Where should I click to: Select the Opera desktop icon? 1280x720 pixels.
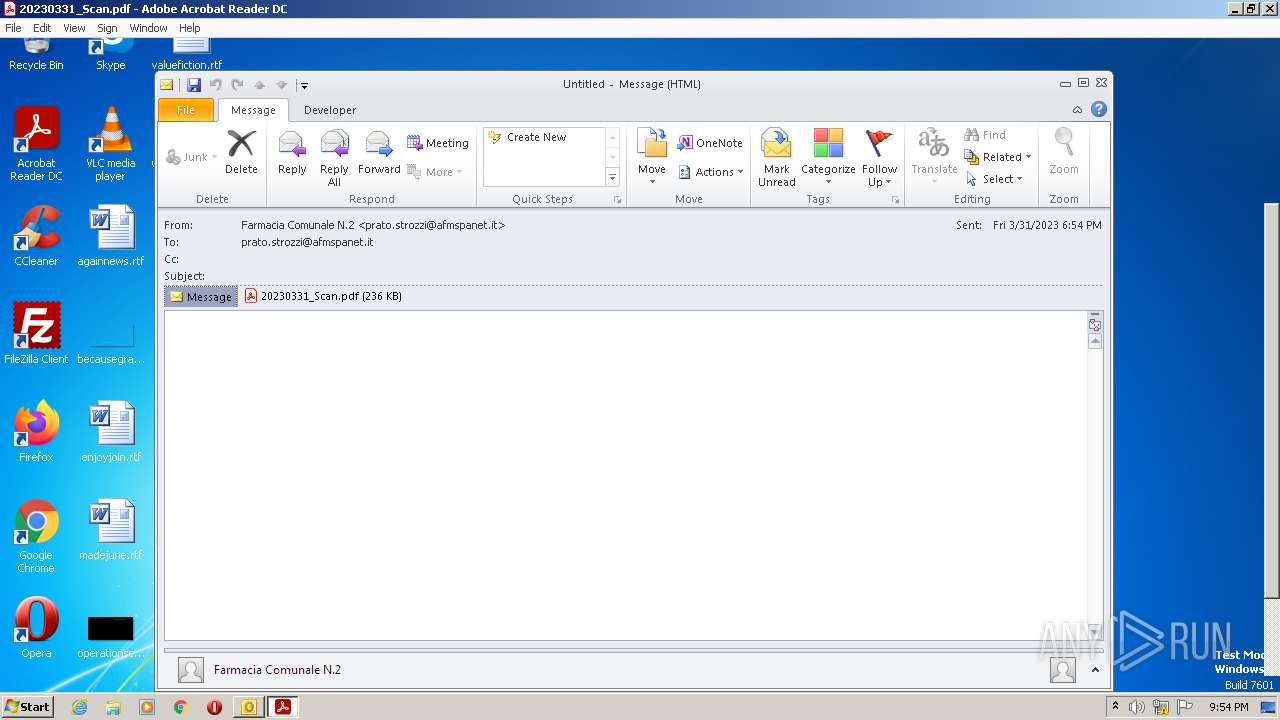click(36, 627)
